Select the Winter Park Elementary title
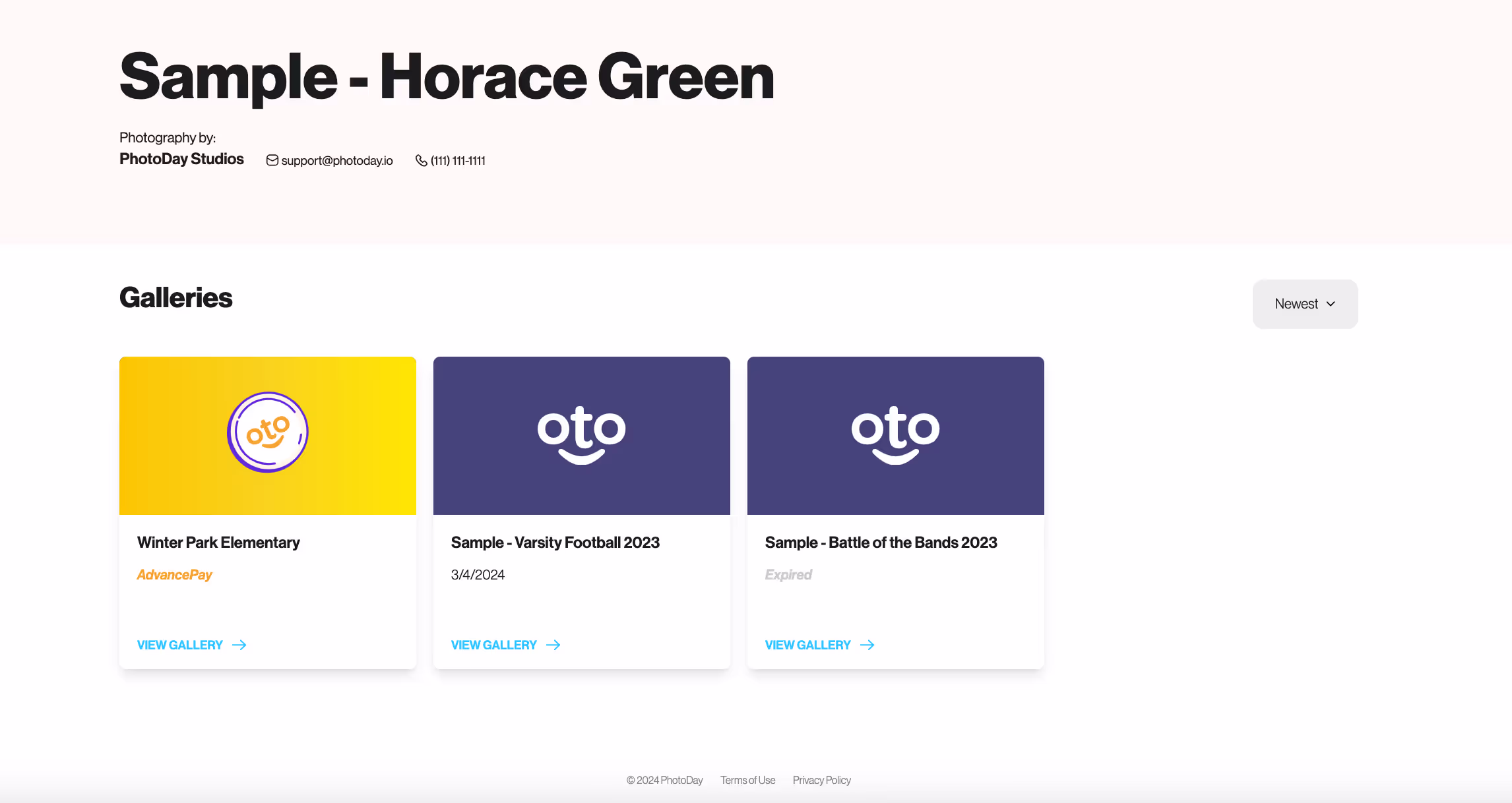Viewport: 1512px width, 803px height. (x=218, y=543)
